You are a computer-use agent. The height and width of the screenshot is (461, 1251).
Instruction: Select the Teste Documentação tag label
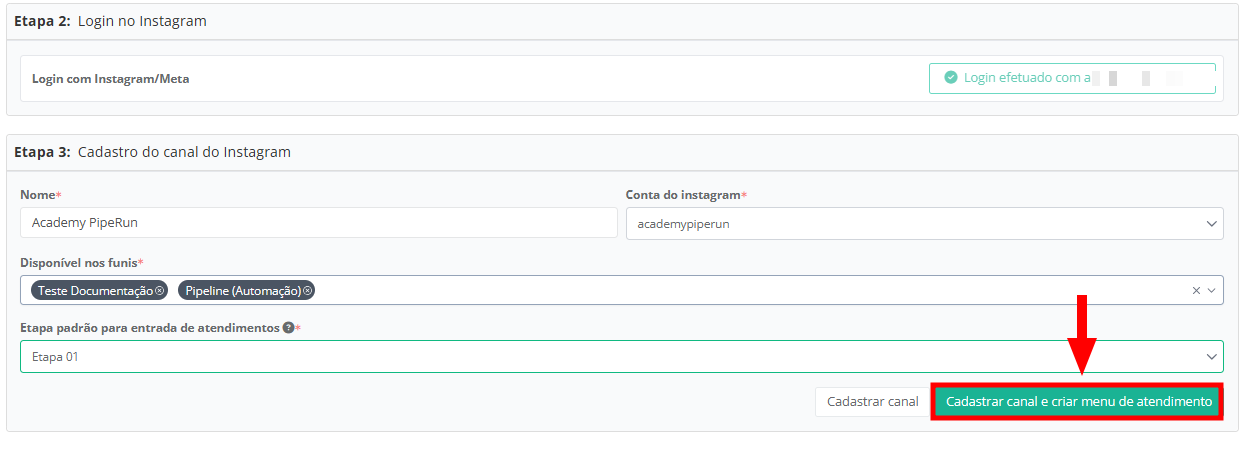tap(93, 291)
